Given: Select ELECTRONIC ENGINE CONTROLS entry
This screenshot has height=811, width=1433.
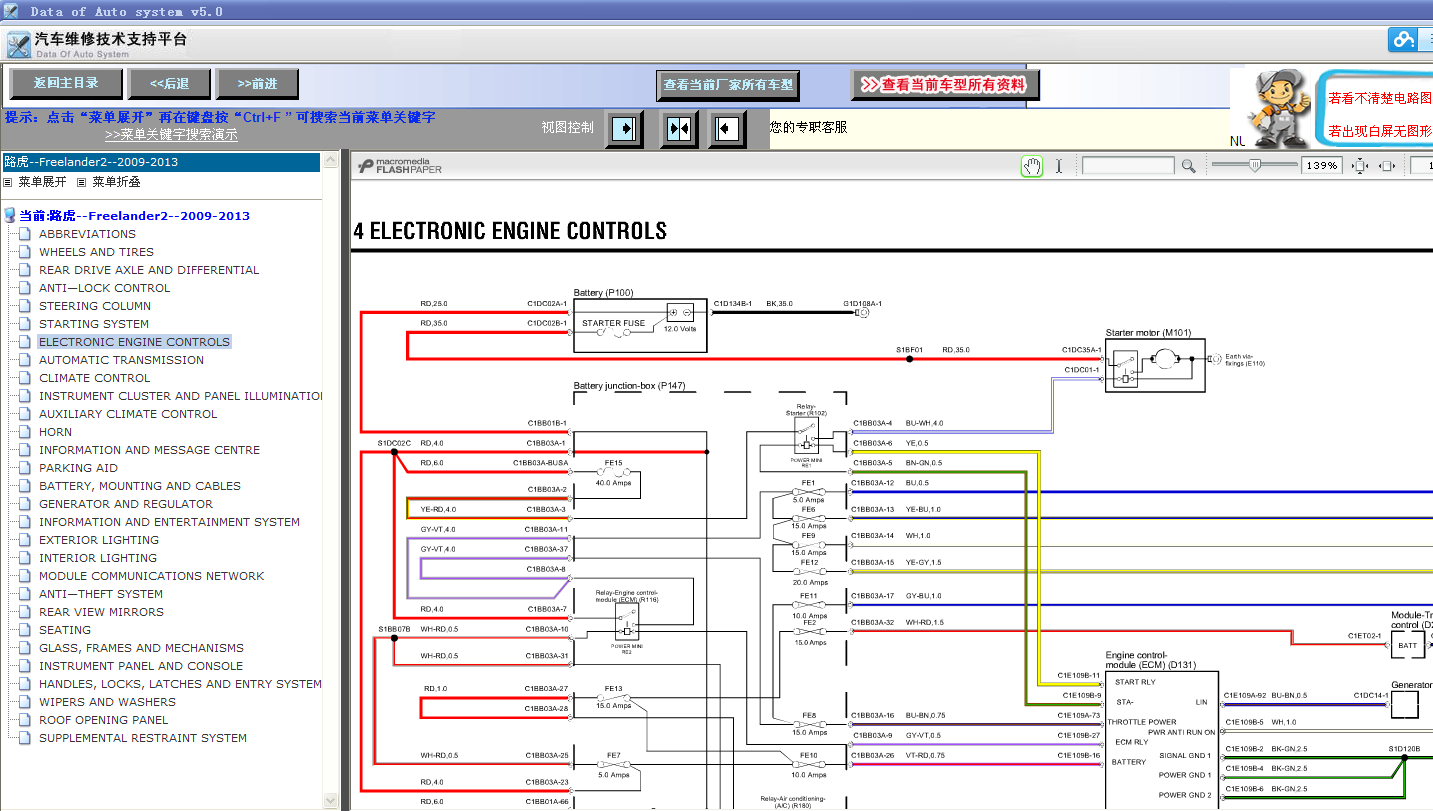Looking at the screenshot, I should pos(135,342).
